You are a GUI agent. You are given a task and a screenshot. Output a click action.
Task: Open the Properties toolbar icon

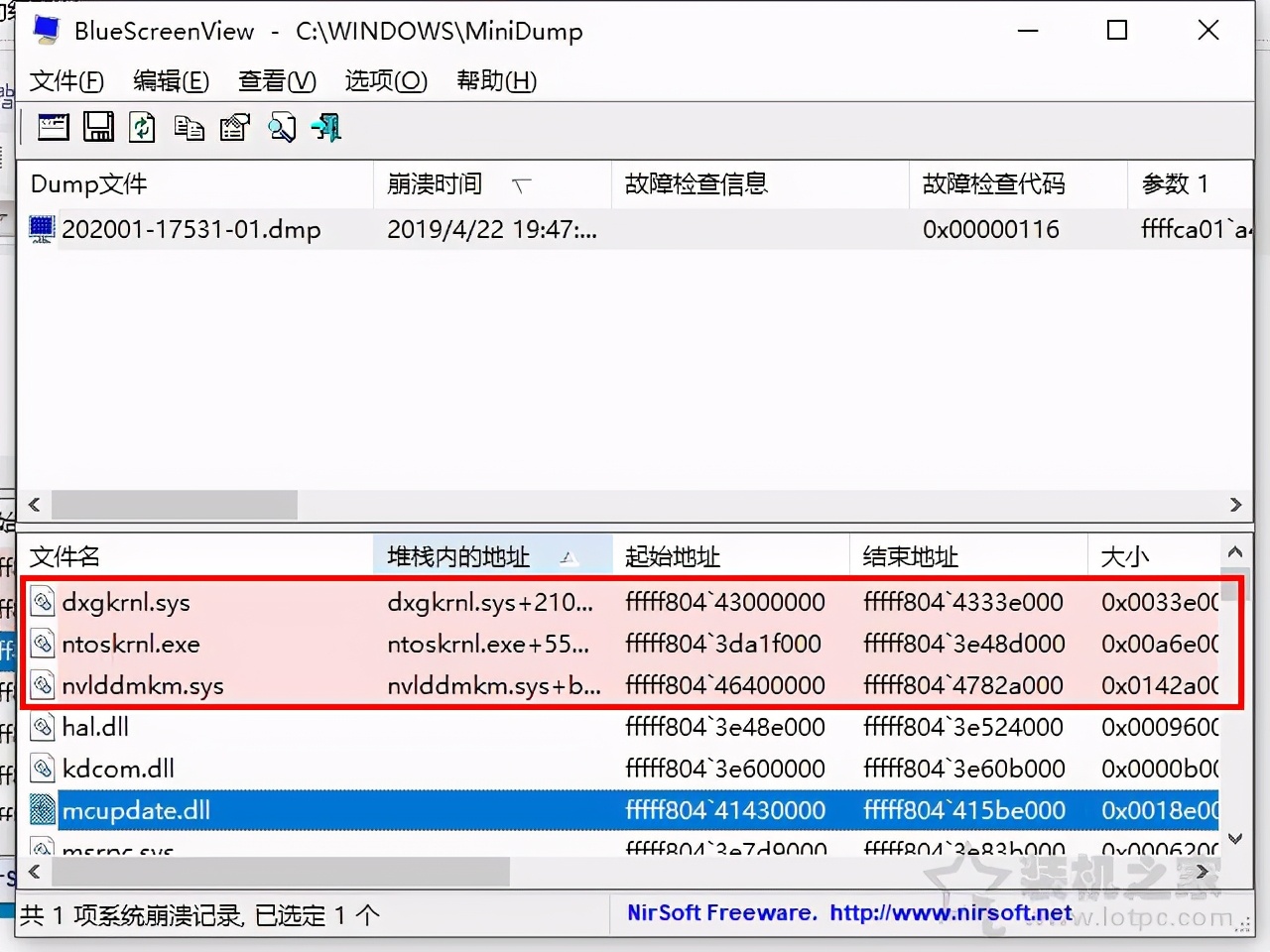tap(234, 127)
